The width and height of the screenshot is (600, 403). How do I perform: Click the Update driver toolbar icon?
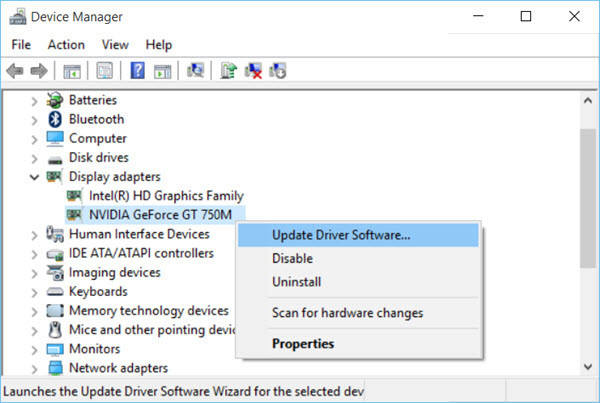click(x=228, y=71)
